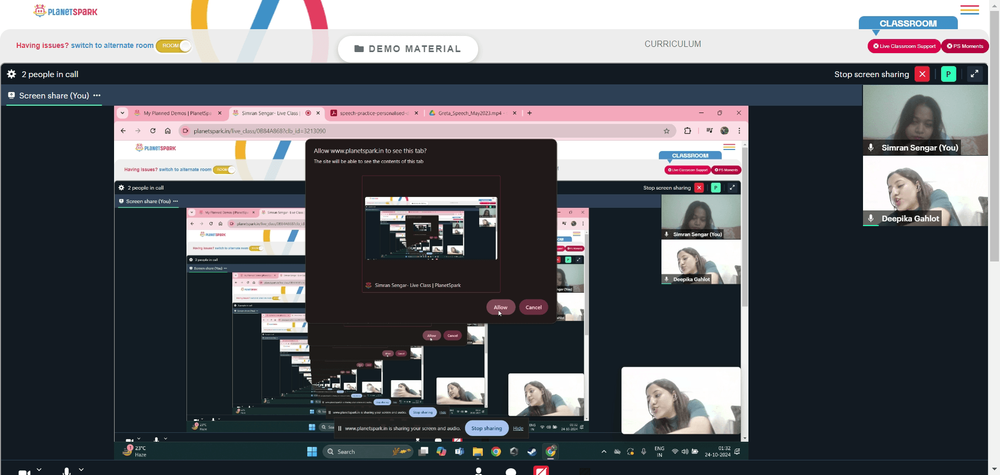This screenshot has width=1000, height=475.
Task: Click weather widget 23°C Haze in shared taskbar
Action: click(135, 451)
